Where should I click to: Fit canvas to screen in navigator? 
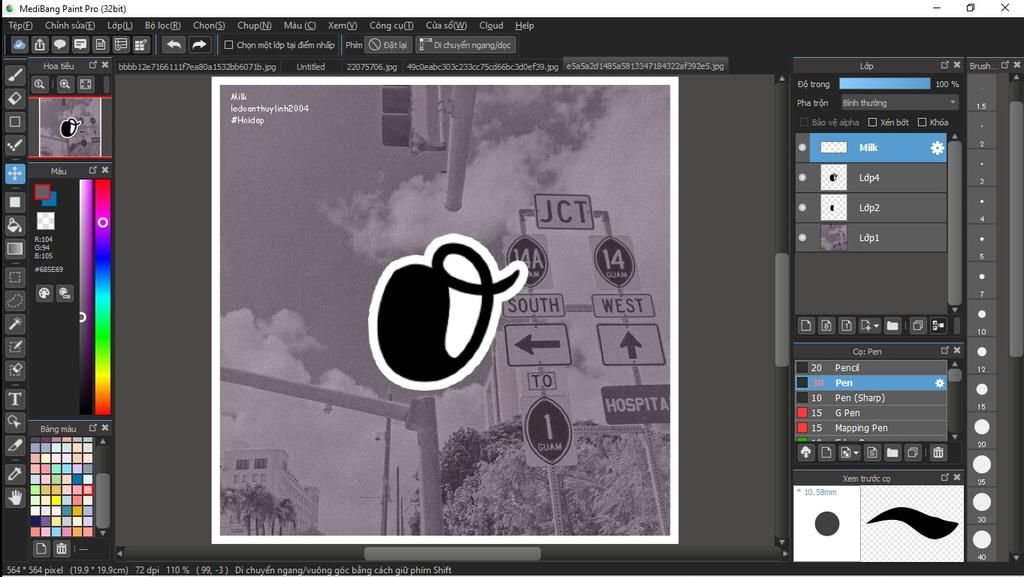tap(86, 84)
